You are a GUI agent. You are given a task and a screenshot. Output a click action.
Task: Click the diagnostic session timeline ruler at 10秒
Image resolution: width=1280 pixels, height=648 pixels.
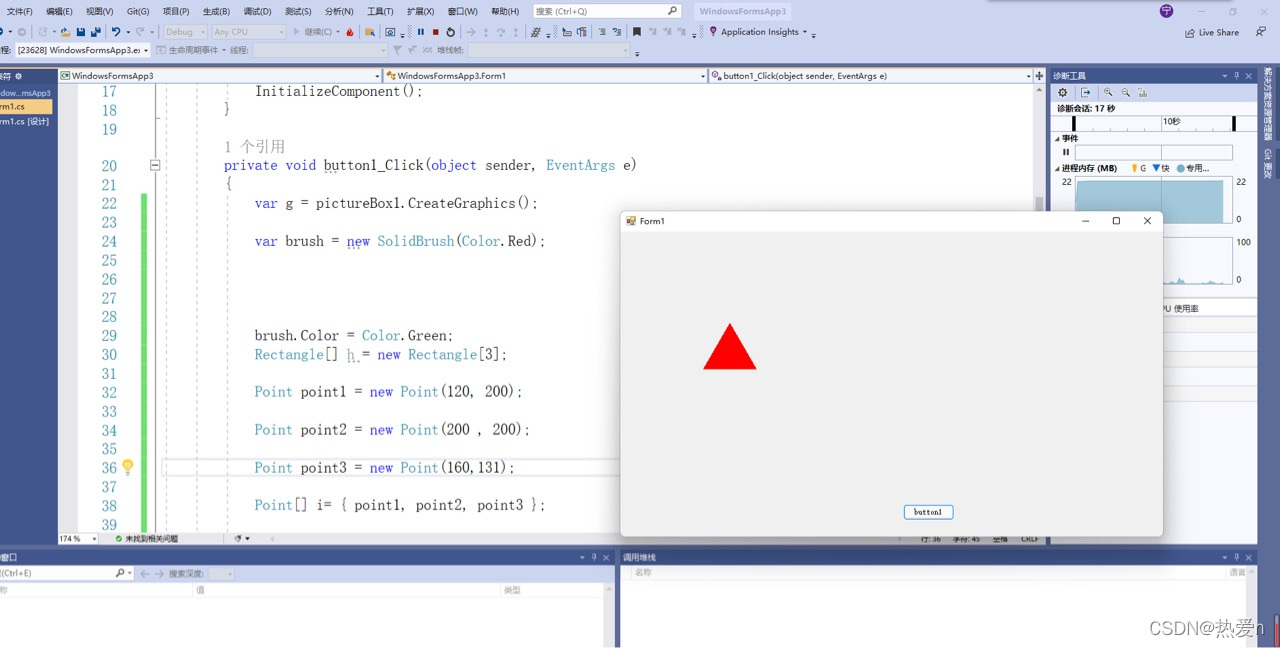[1173, 122]
